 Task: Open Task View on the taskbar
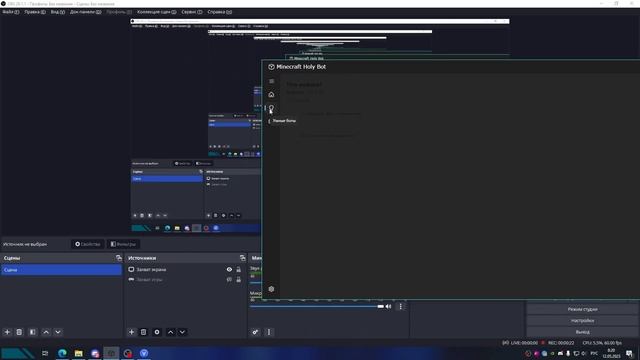pyautogui.click(x=45, y=353)
